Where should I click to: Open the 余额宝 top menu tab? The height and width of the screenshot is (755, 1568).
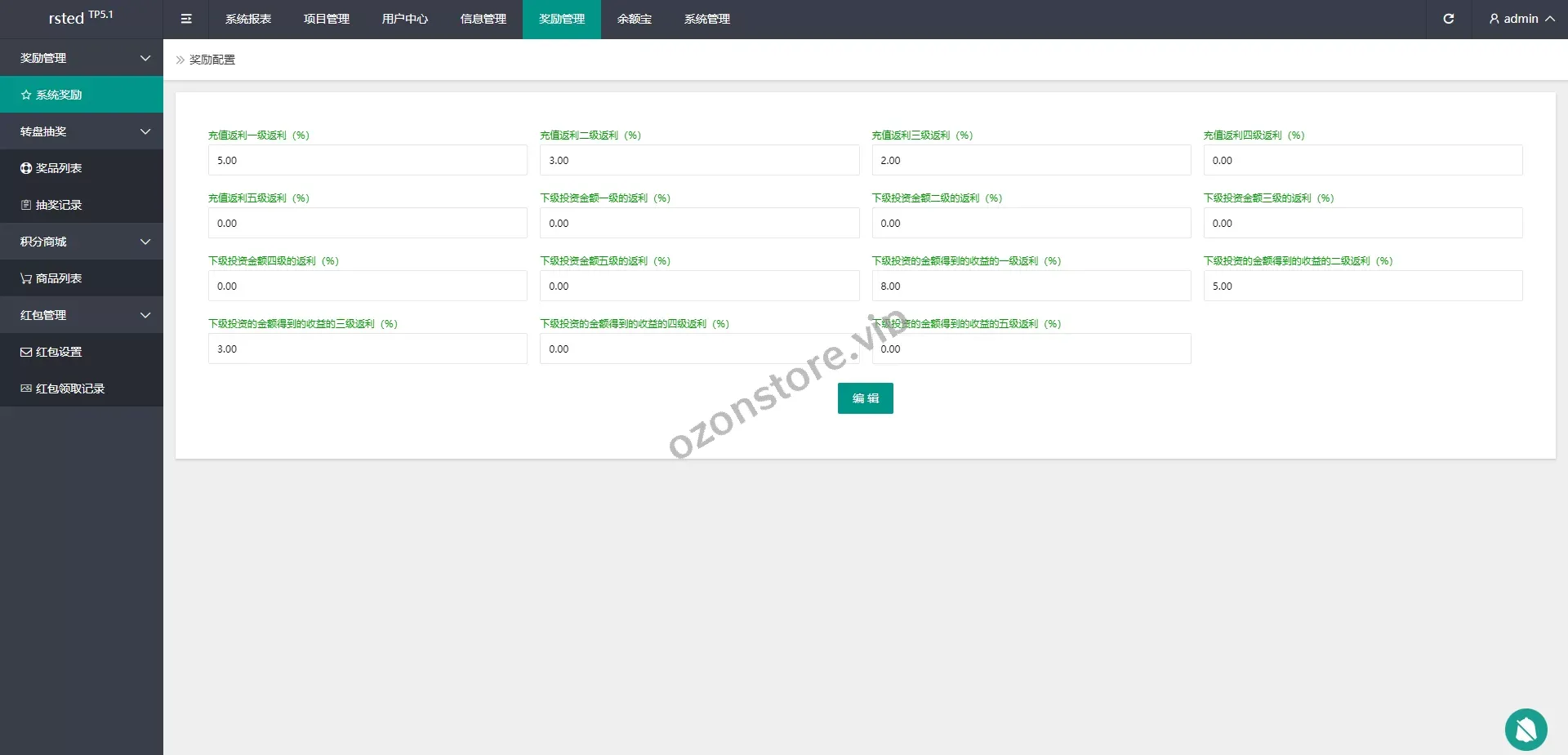click(x=635, y=19)
